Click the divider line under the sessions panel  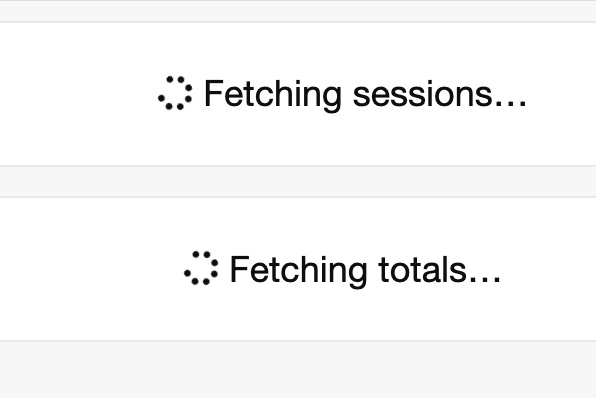click(x=298, y=165)
